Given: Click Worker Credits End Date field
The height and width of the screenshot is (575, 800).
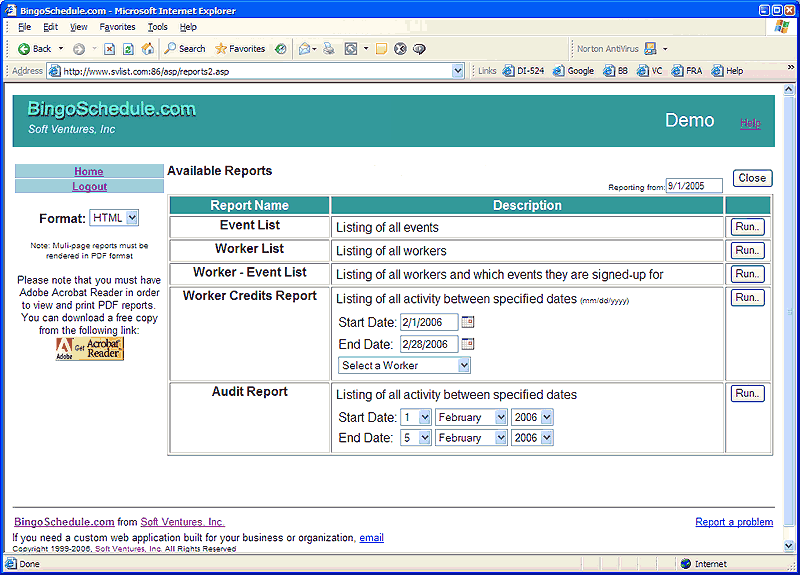Looking at the screenshot, I should [x=429, y=344].
